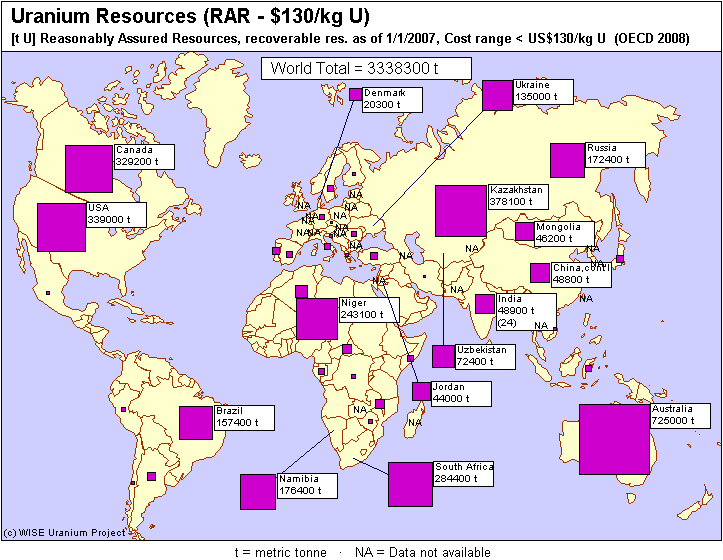Click the Niger 243100 t label
This screenshot has width=723, height=560.
coord(369,310)
